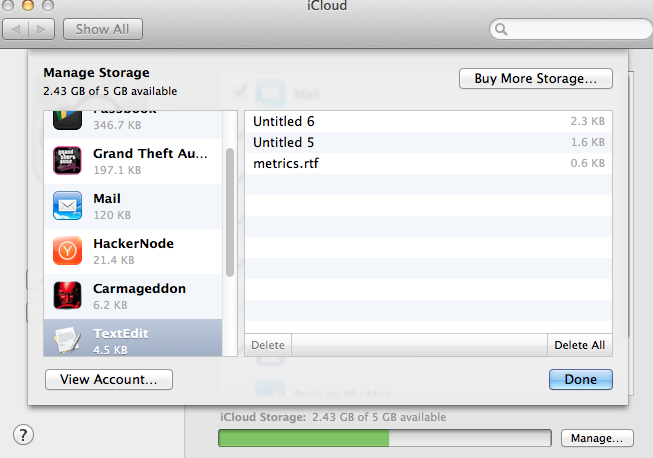Click the Mail app icon

tap(67, 205)
